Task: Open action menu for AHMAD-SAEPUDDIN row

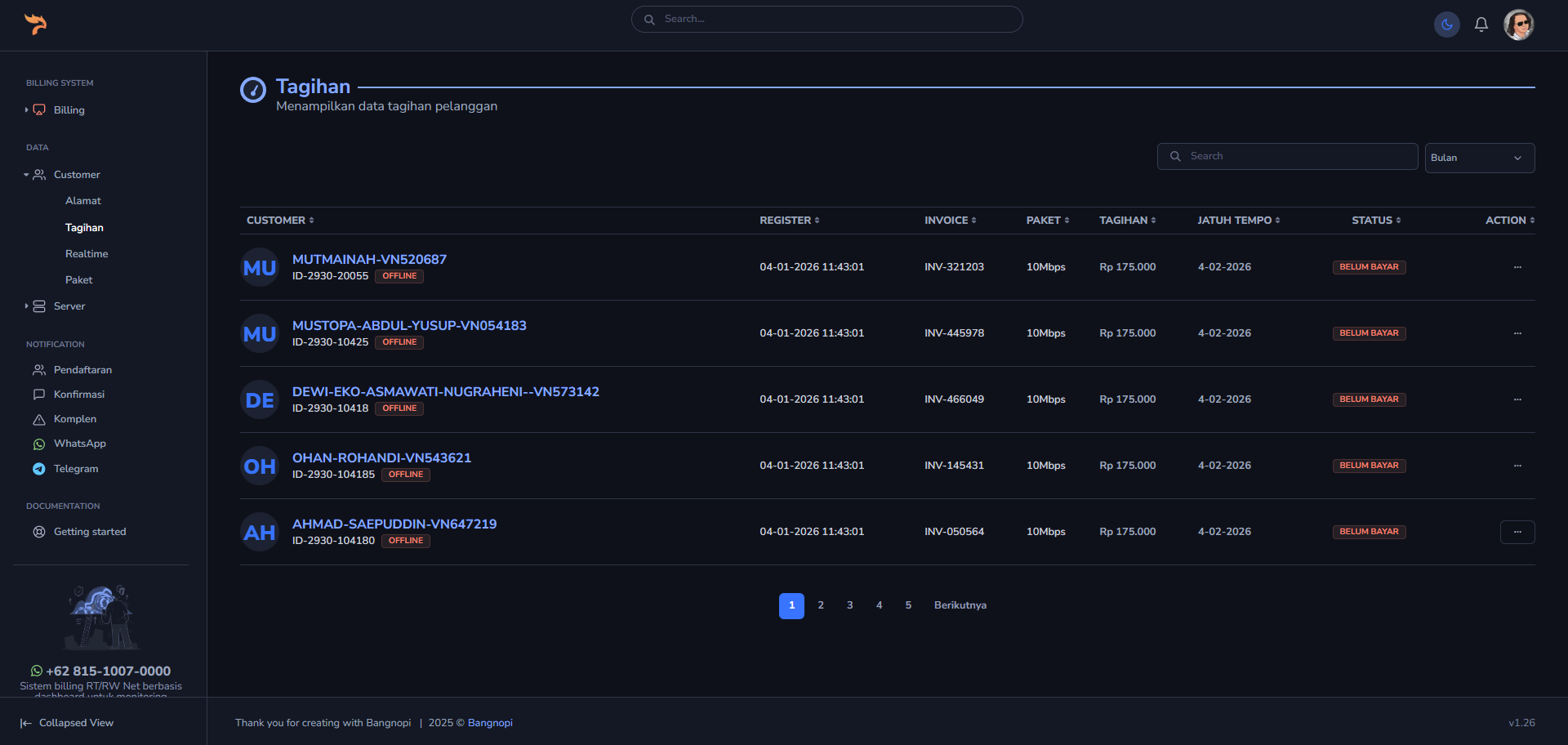Action: pyautogui.click(x=1517, y=532)
